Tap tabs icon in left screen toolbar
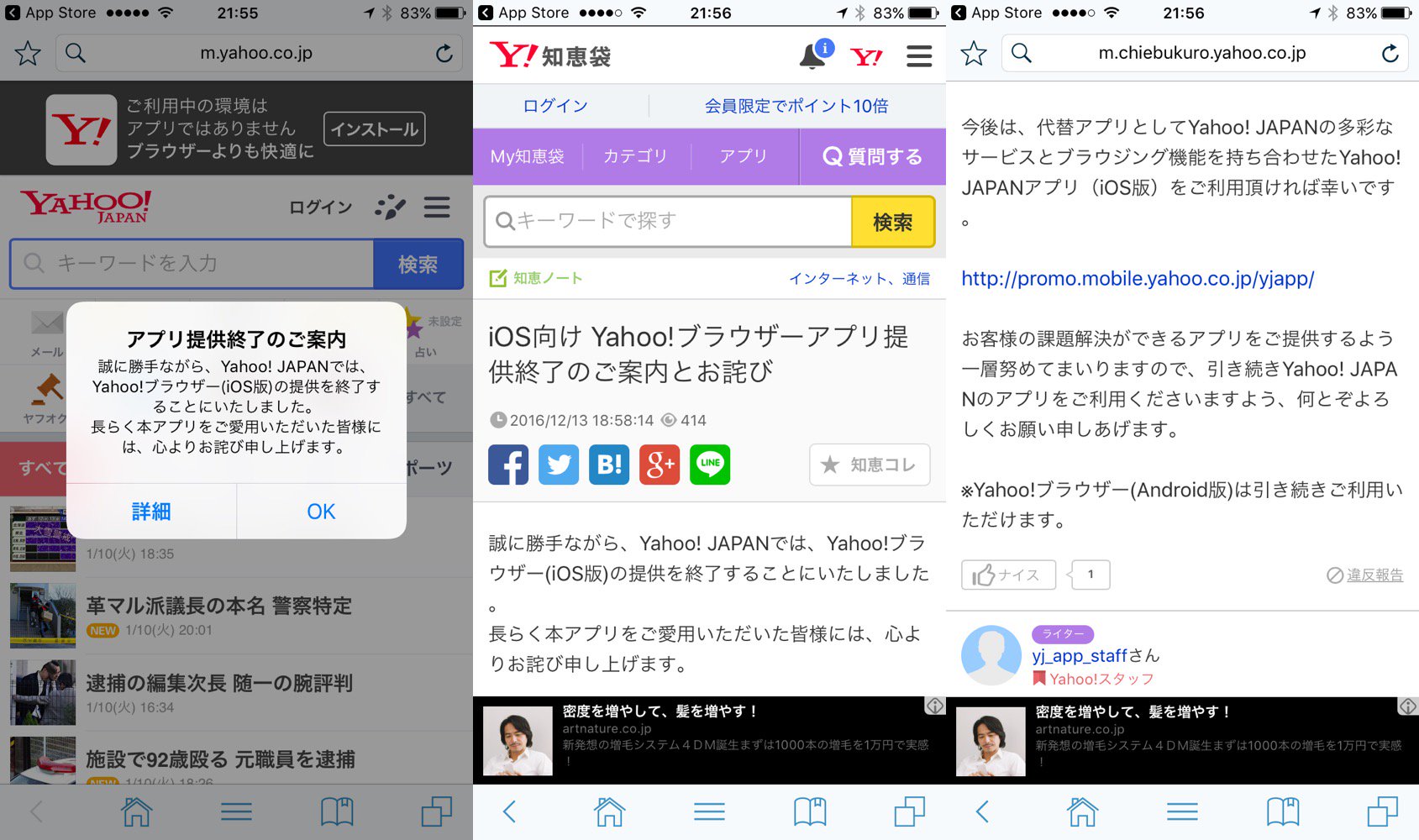 [437, 811]
